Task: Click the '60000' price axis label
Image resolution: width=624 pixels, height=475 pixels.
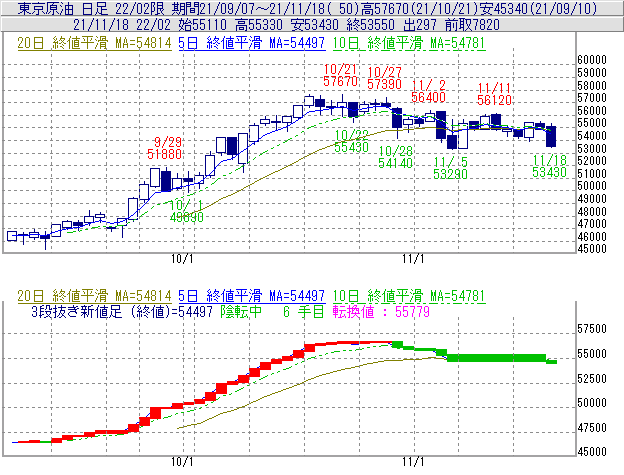Action: coord(592,60)
